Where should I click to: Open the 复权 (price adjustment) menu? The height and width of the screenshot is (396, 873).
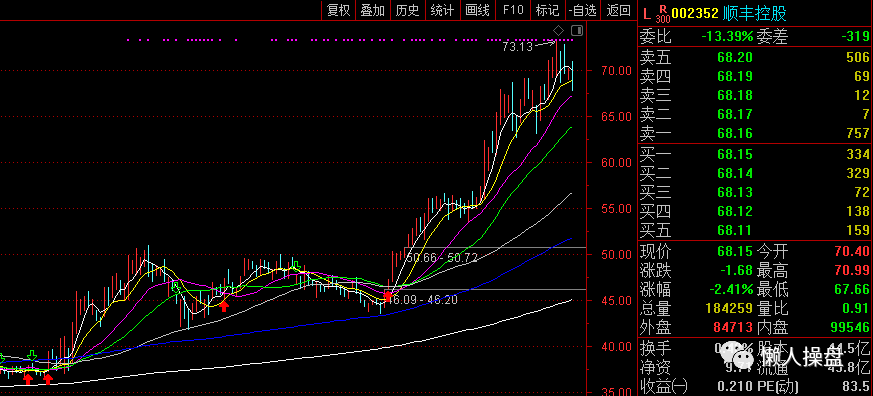tap(339, 9)
